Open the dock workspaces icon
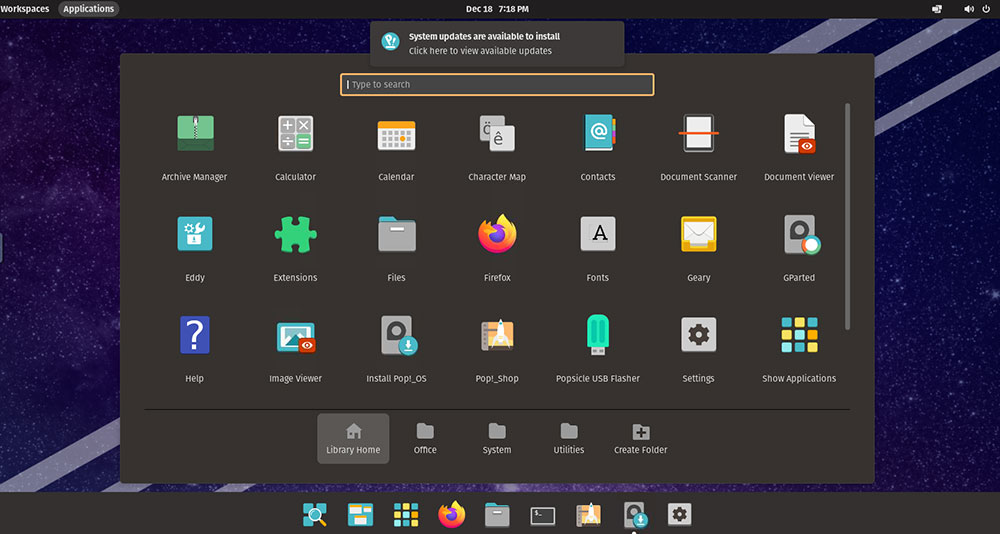The image size is (1000, 534). (360, 514)
